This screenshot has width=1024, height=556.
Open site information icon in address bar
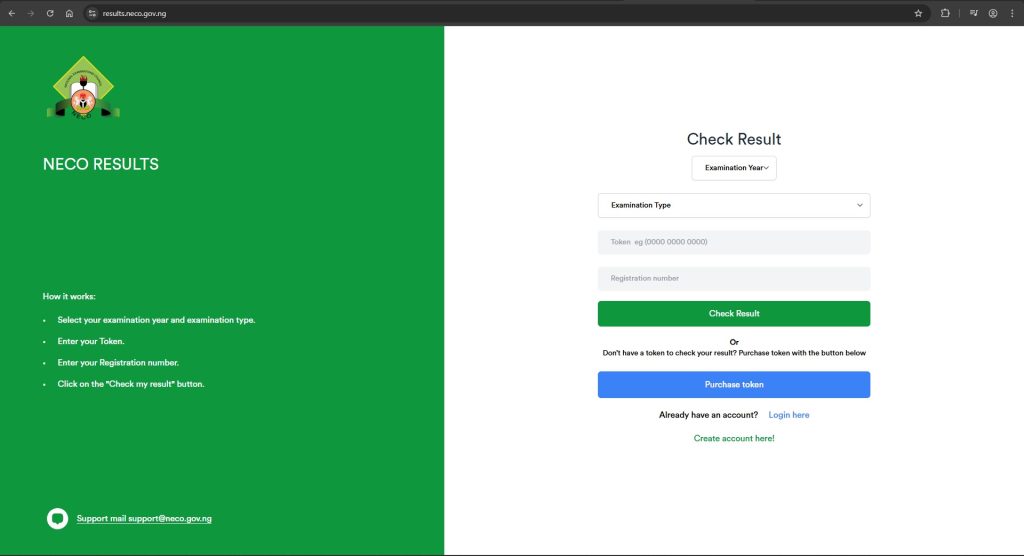92,13
